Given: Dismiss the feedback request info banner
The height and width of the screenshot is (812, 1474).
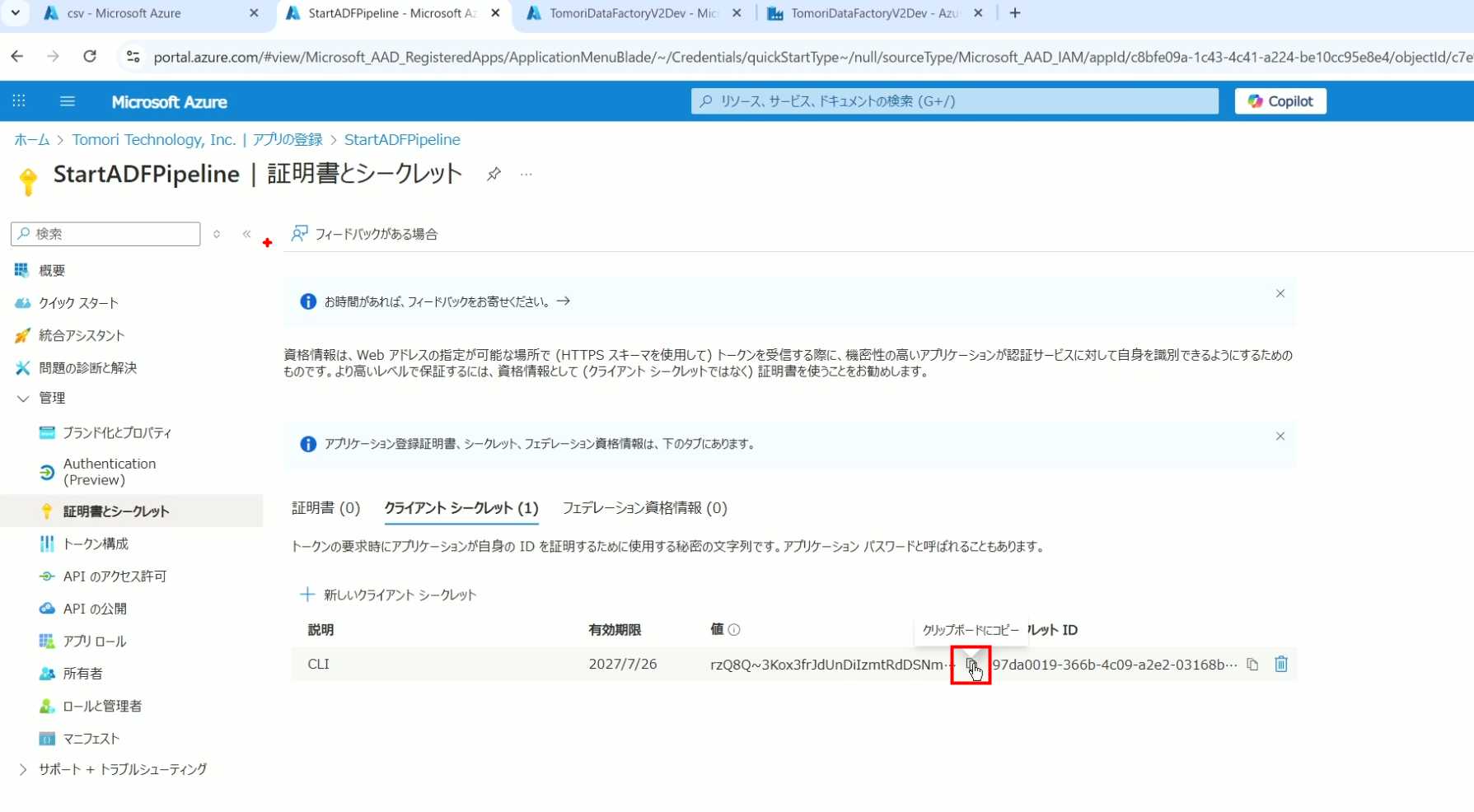Looking at the screenshot, I should coord(1280,294).
